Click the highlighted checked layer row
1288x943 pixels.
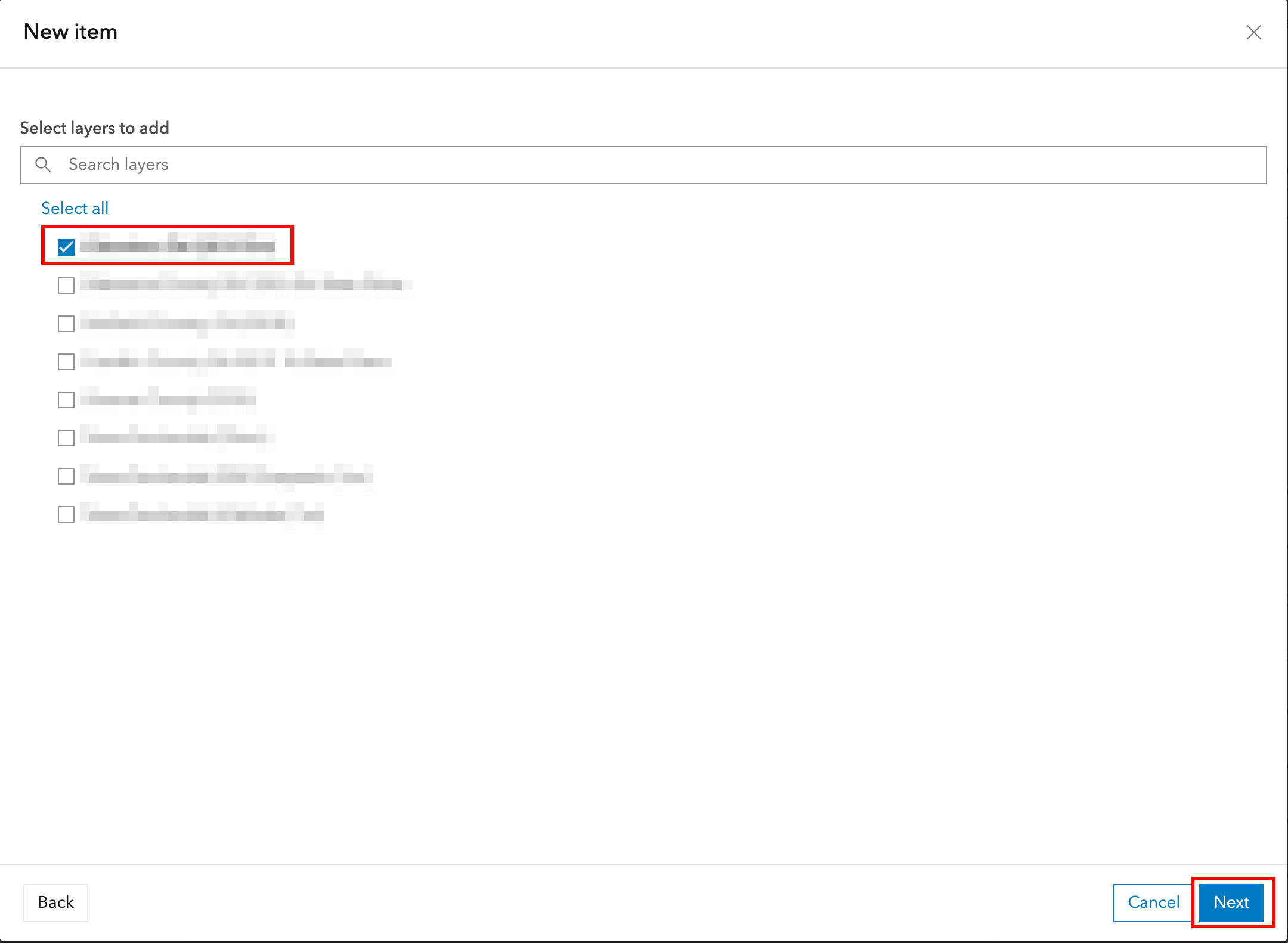click(x=167, y=246)
